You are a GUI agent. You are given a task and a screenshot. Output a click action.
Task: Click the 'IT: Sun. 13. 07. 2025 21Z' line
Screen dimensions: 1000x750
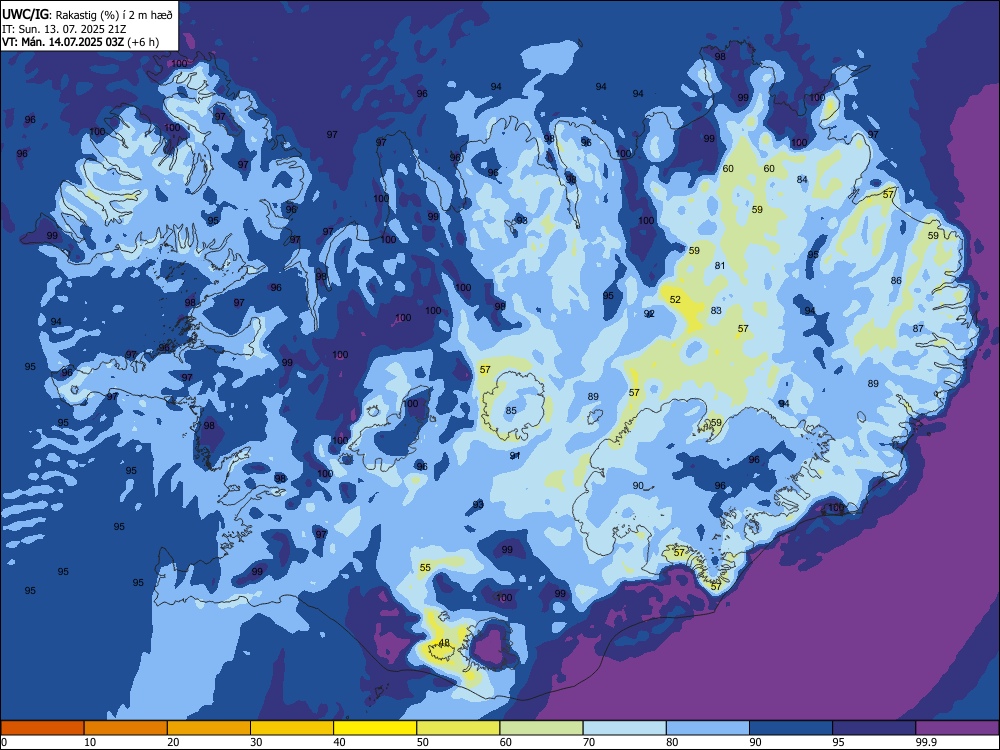[64, 29]
